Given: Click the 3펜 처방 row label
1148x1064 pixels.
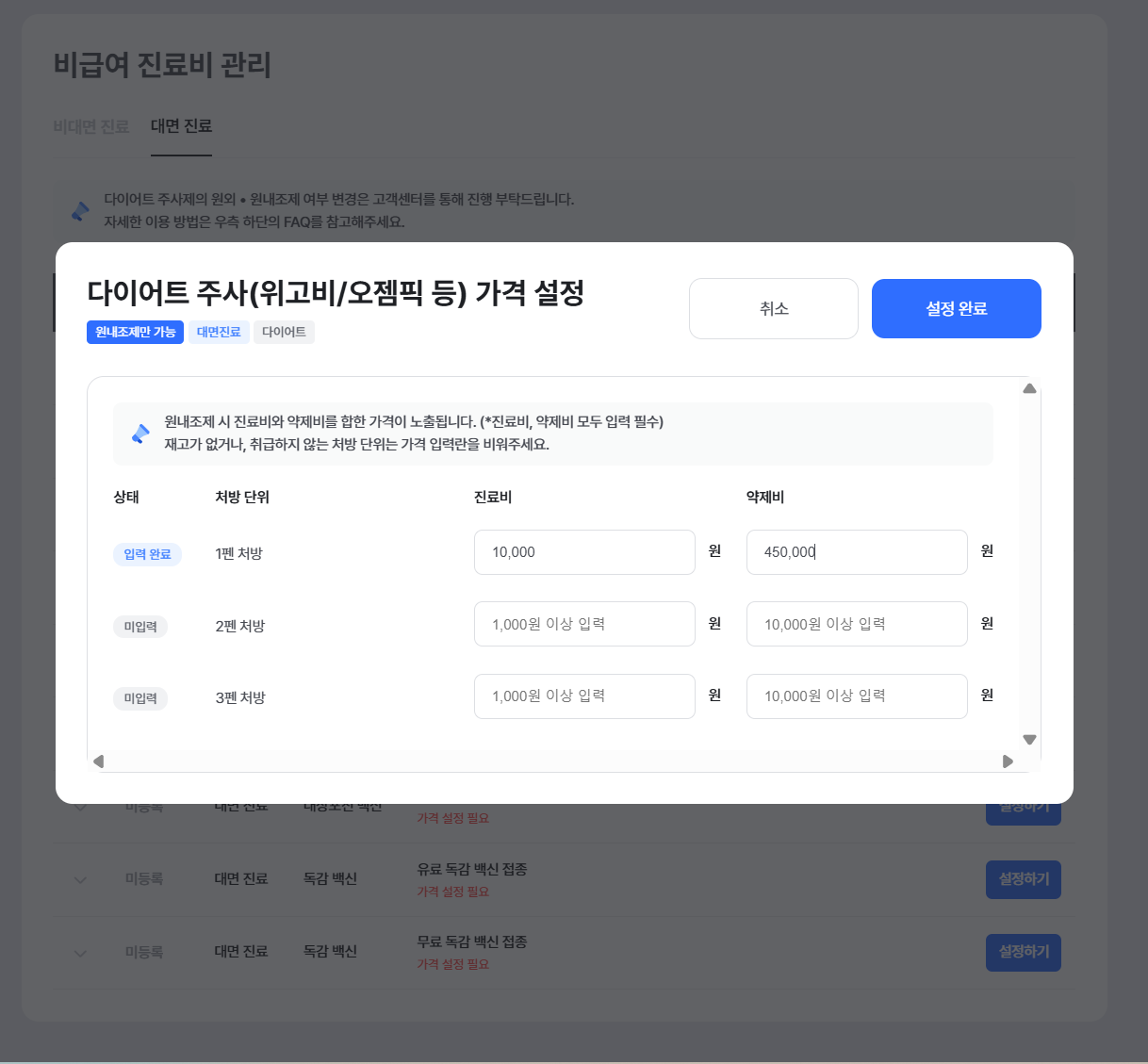Looking at the screenshot, I should point(240,697).
